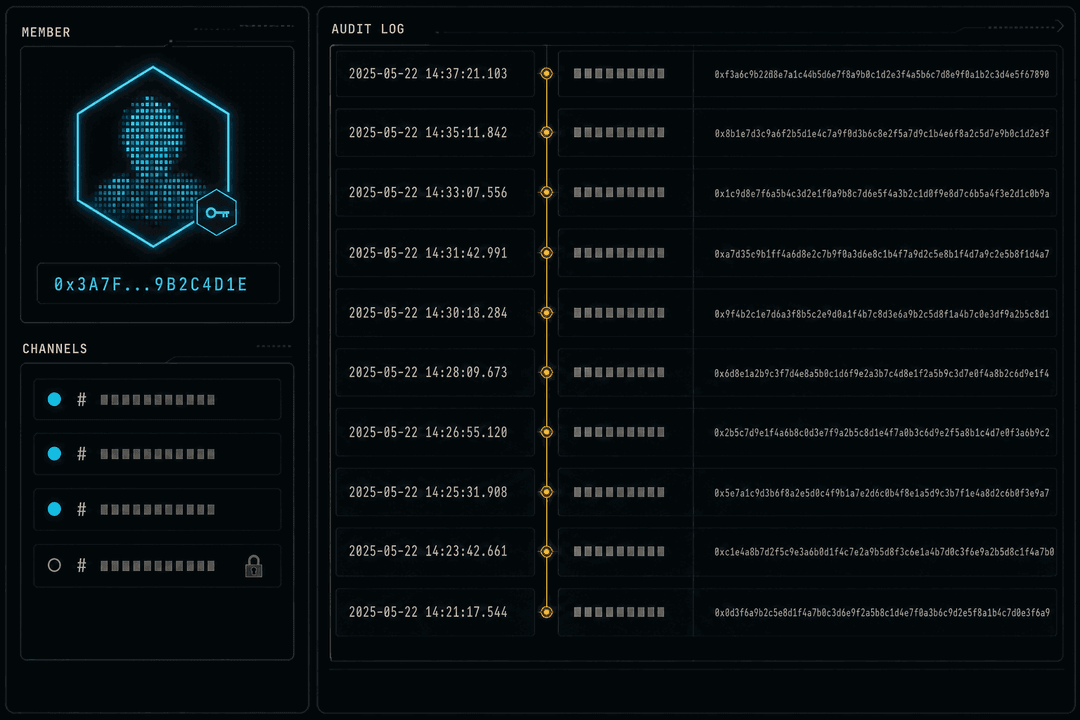Select timeline marker for 14:31:42.991 entry
This screenshot has width=1080, height=720.
[x=546, y=253]
